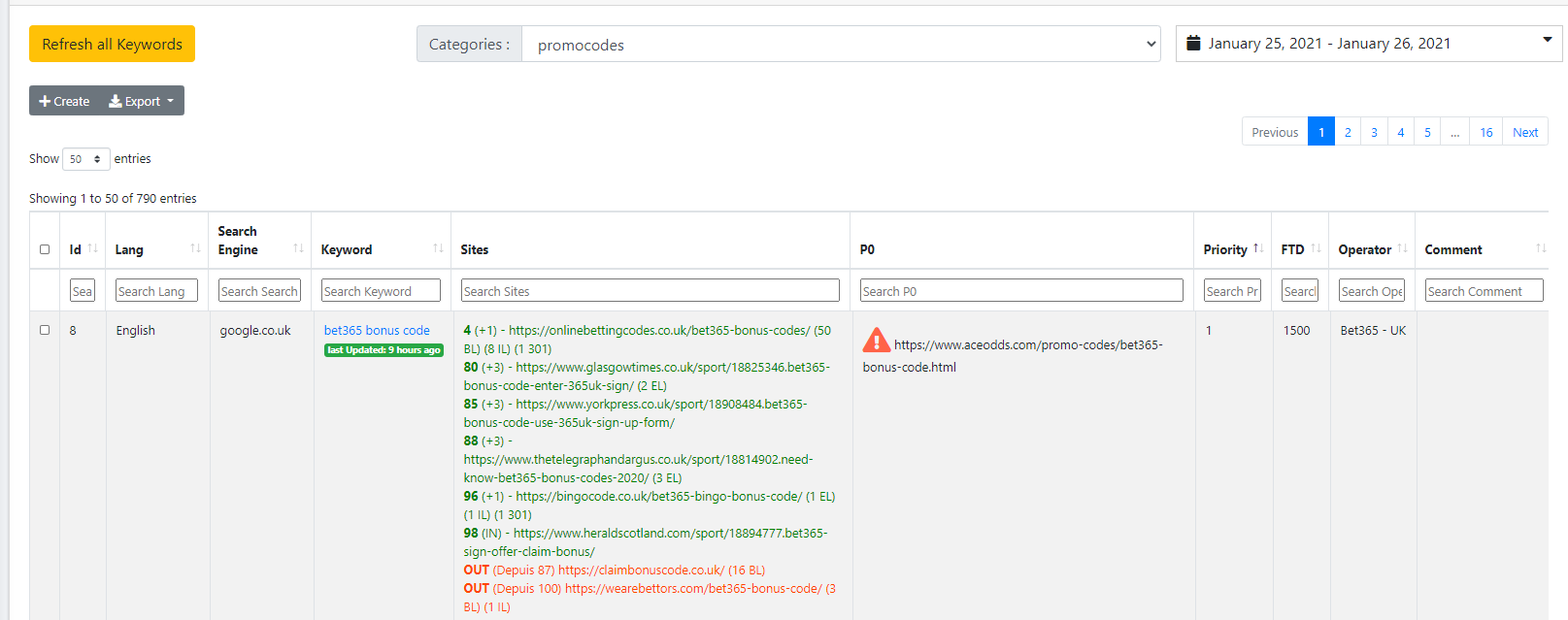Change the Show entries count selector
1568x620 pixels.
coord(85,159)
